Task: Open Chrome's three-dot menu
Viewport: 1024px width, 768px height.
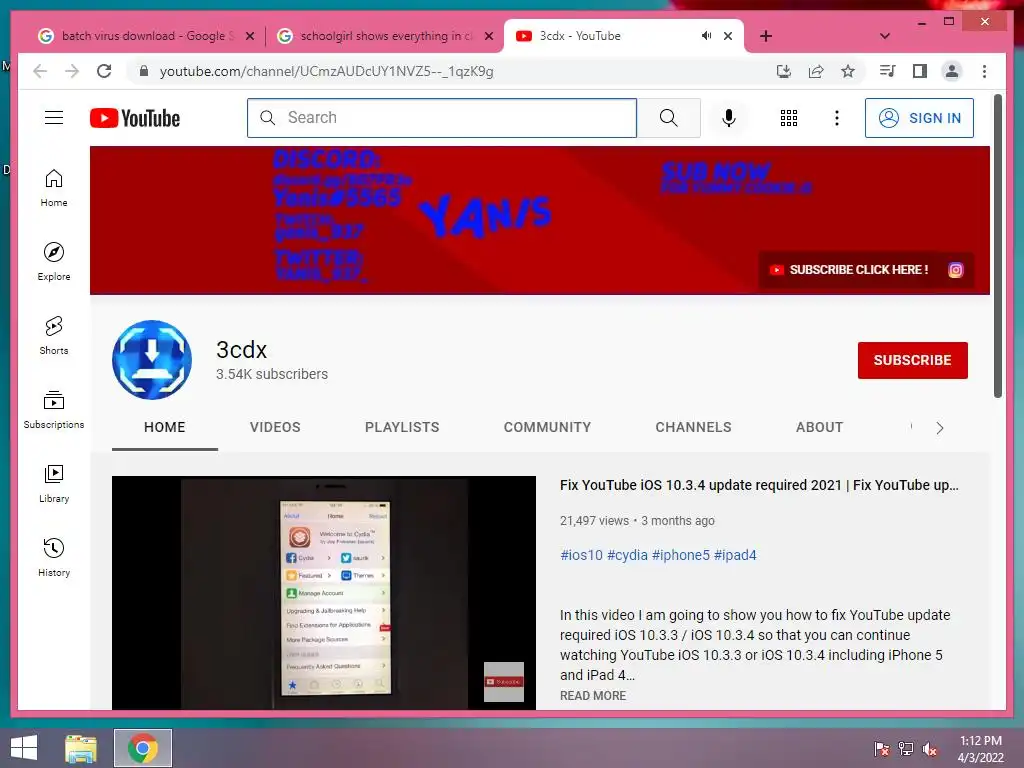Action: tap(984, 71)
